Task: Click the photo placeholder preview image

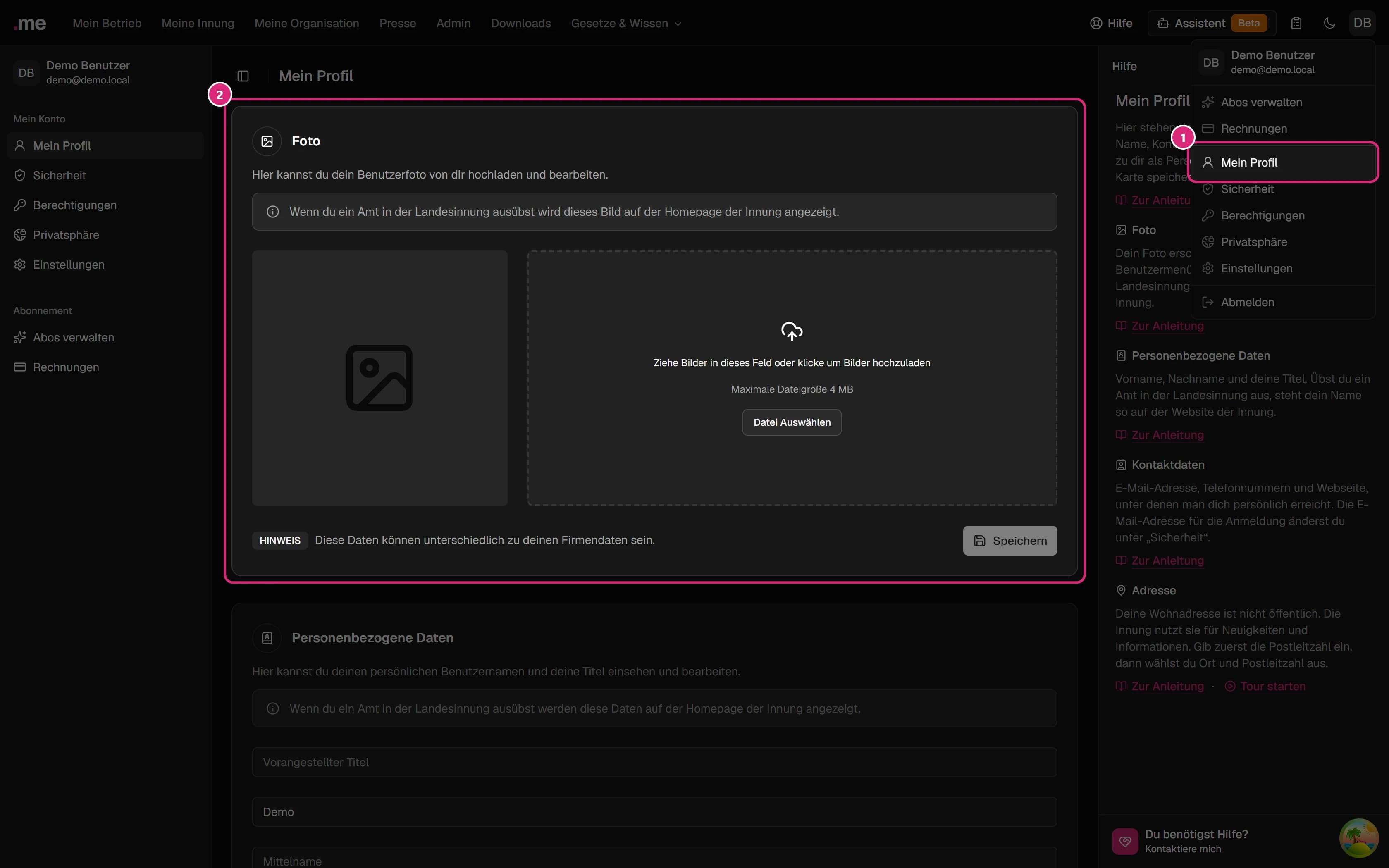Action: [379, 378]
